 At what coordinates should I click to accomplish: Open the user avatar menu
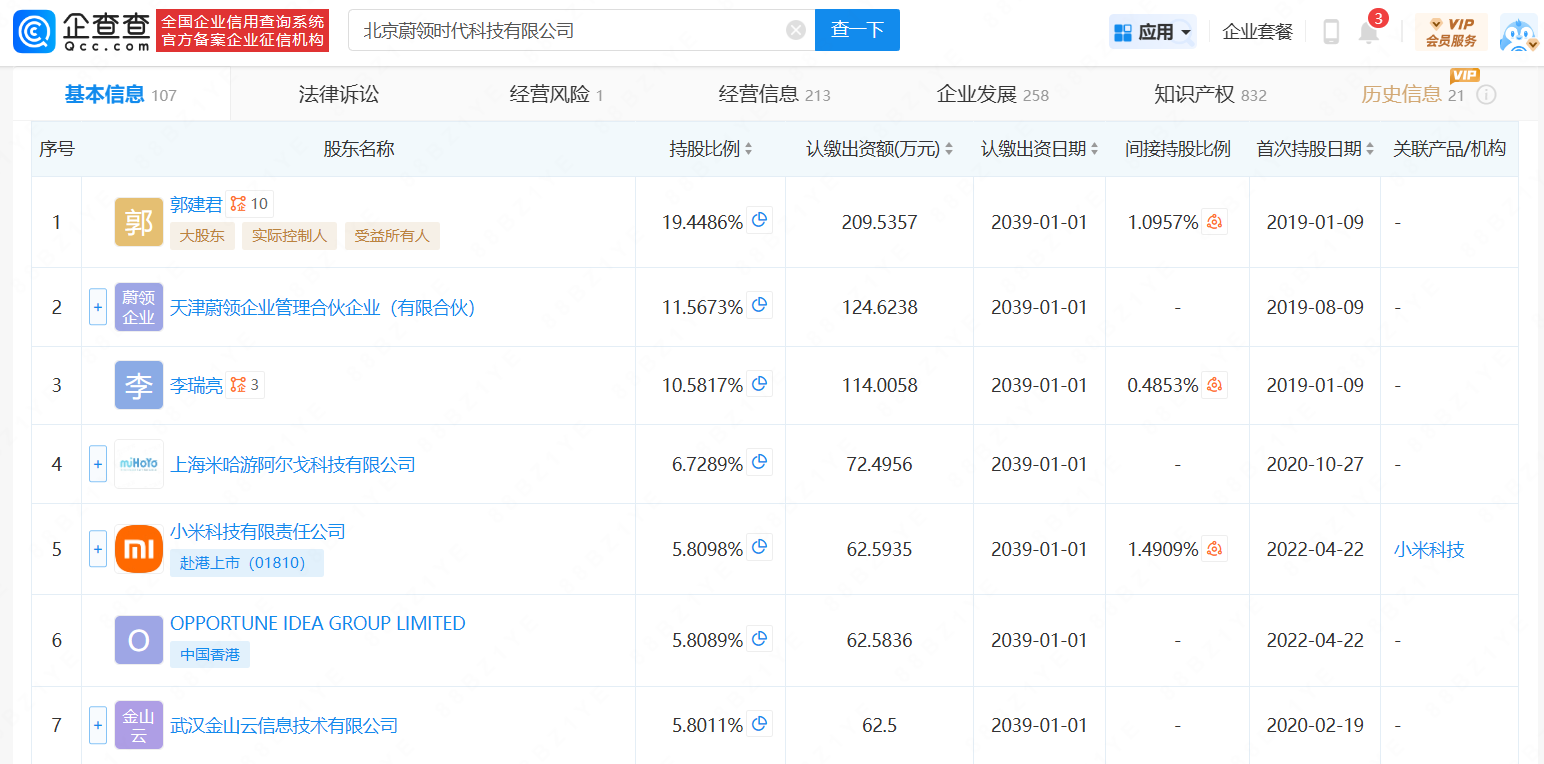[1519, 32]
